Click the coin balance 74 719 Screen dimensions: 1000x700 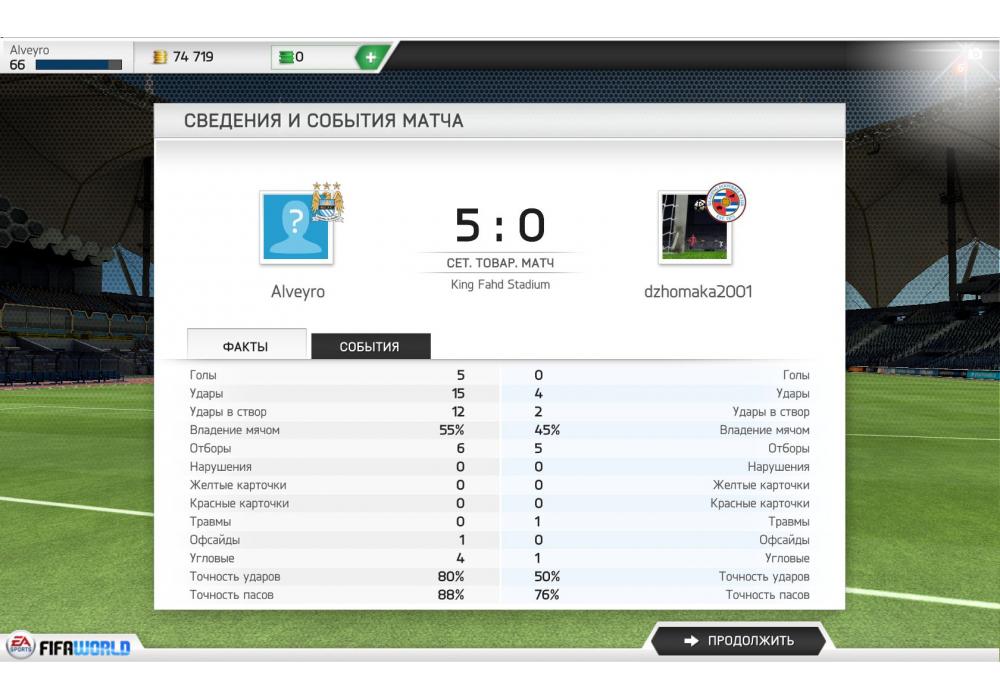pos(193,57)
